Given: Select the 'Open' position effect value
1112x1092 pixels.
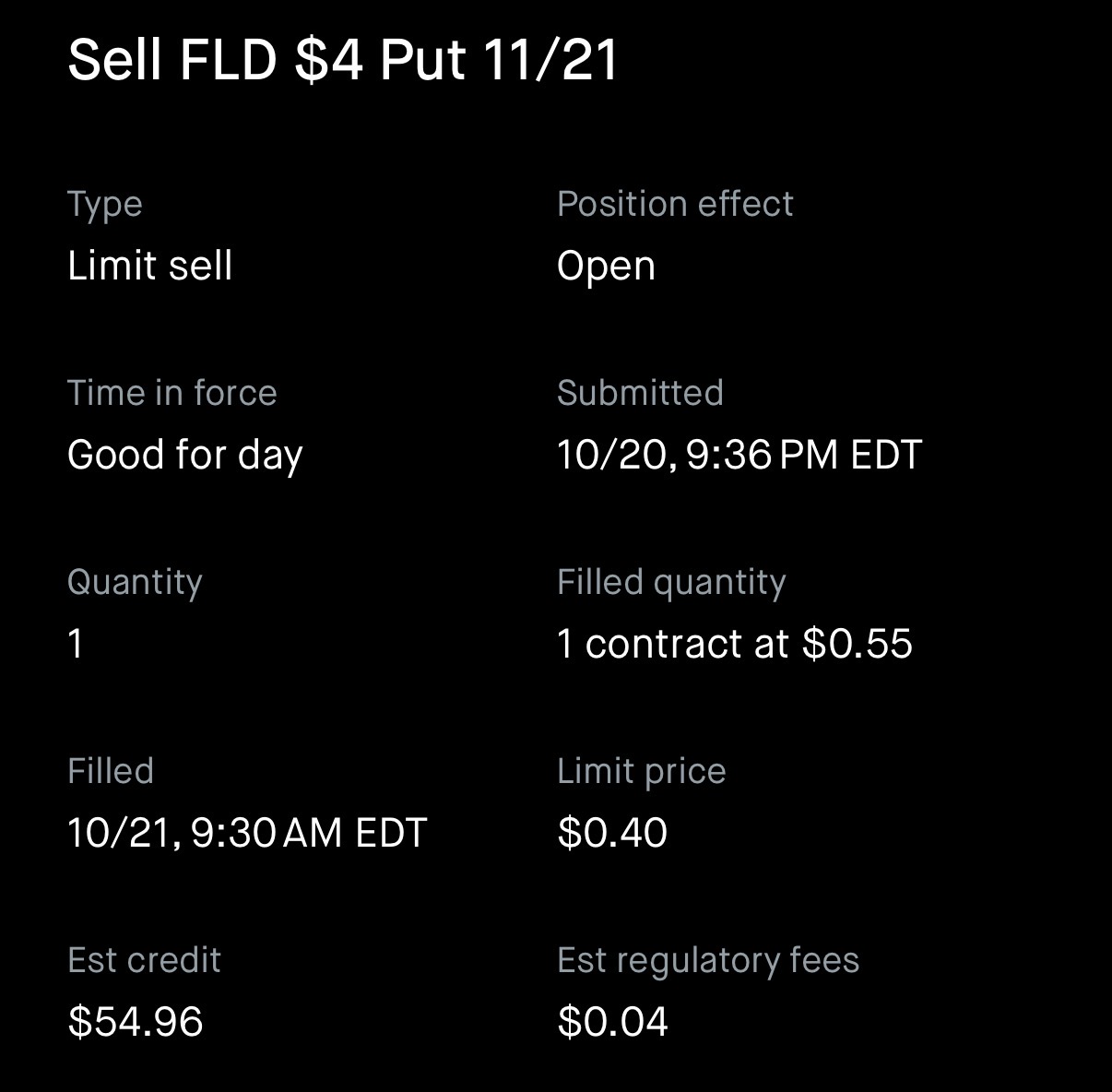Looking at the screenshot, I should 606,266.
